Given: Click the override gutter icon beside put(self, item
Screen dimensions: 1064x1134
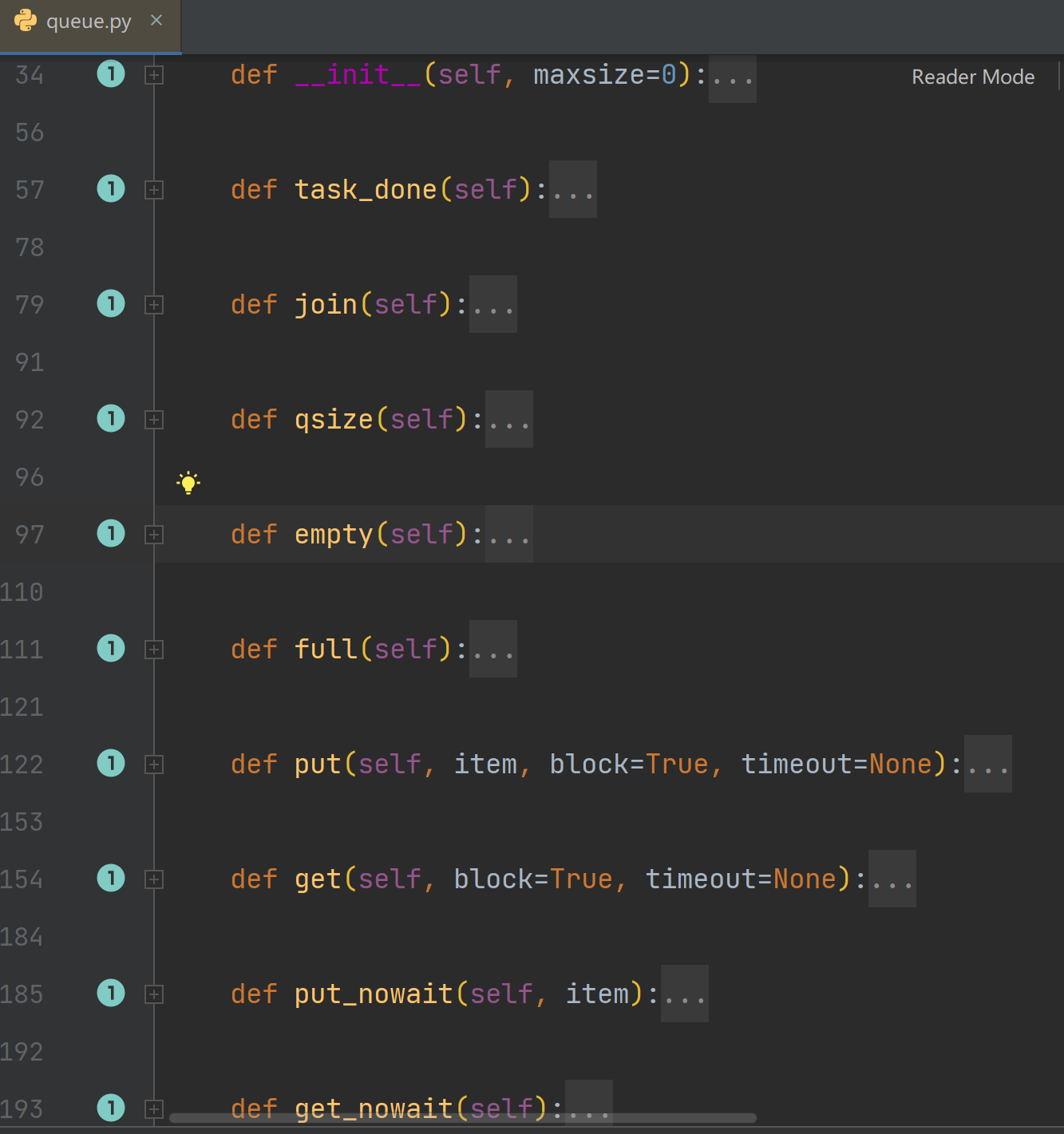Looking at the screenshot, I should click(111, 764).
